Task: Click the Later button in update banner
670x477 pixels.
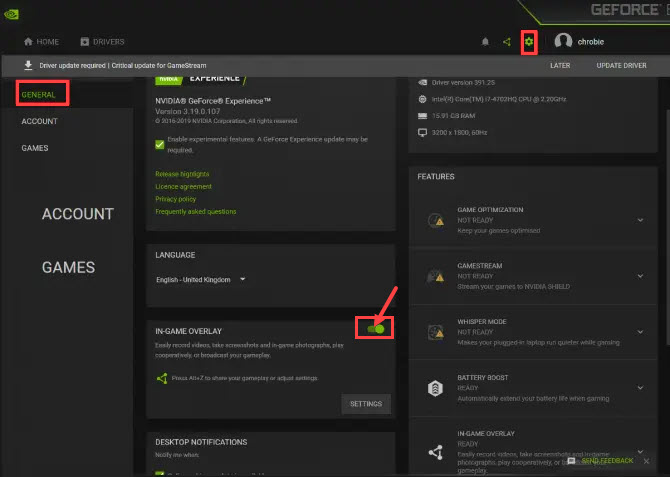Action: click(560, 65)
